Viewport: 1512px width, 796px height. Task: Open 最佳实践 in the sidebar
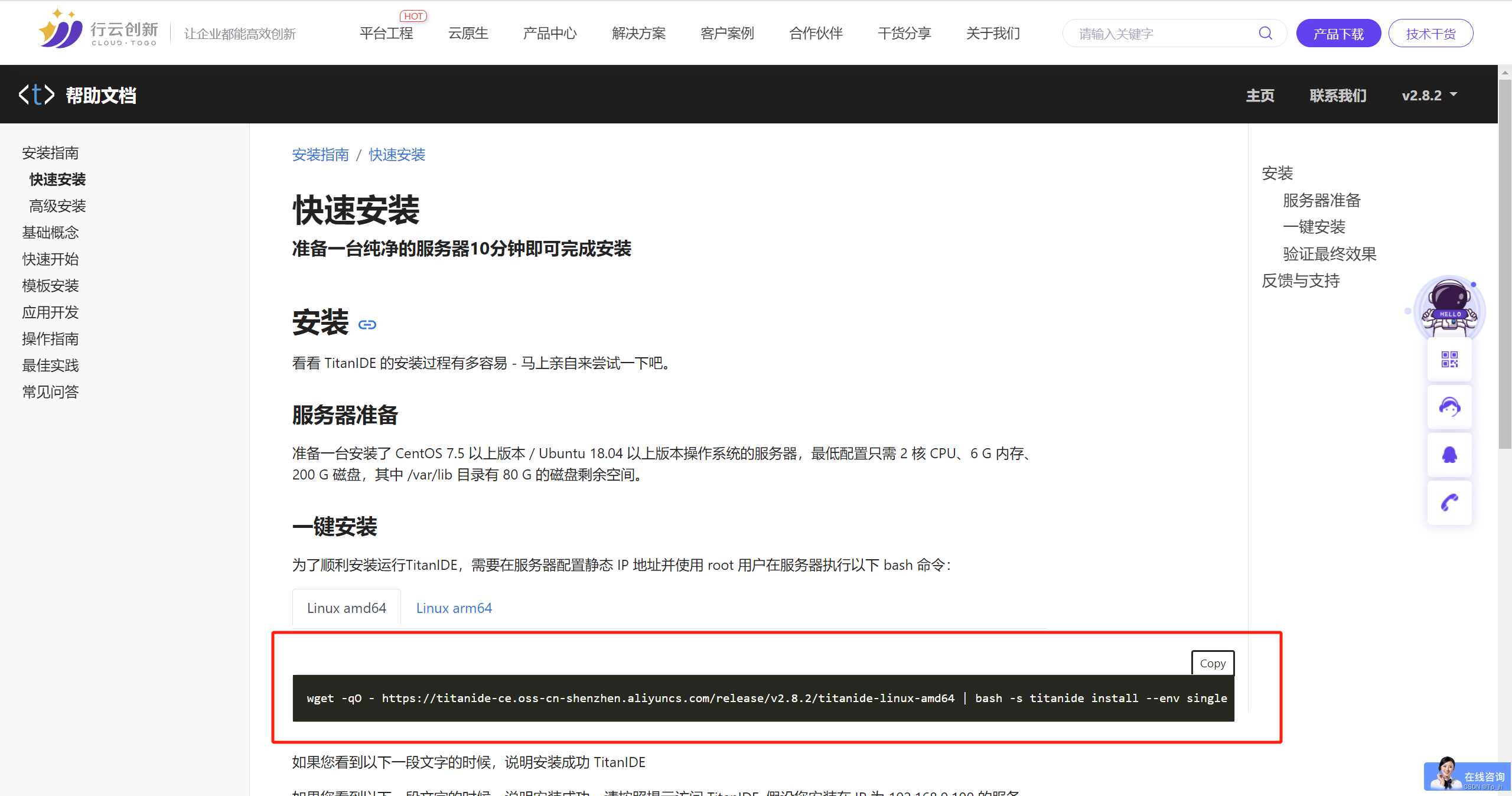pyautogui.click(x=50, y=366)
